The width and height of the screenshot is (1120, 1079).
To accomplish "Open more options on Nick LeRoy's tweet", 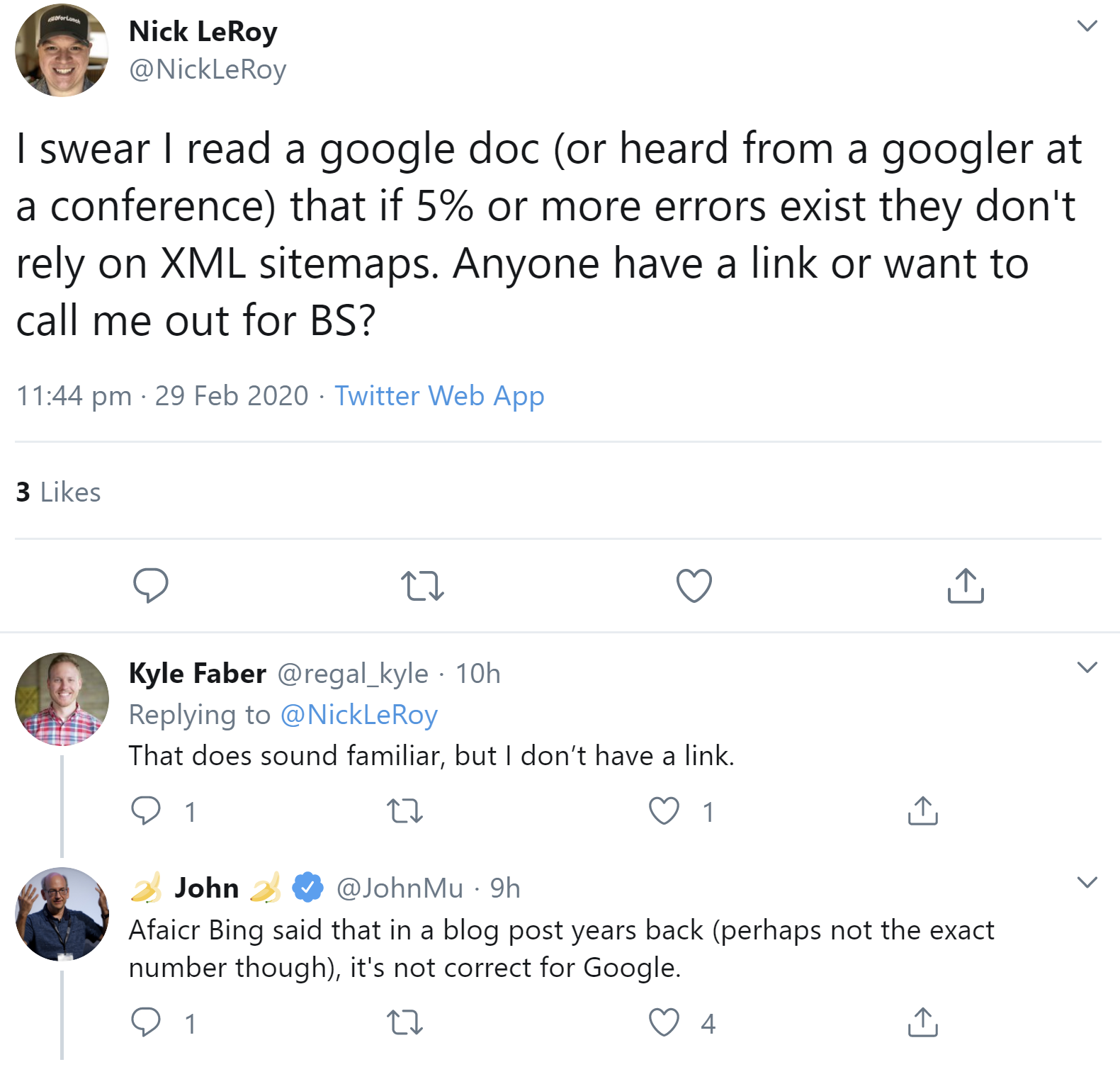I will pos(1087,27).
